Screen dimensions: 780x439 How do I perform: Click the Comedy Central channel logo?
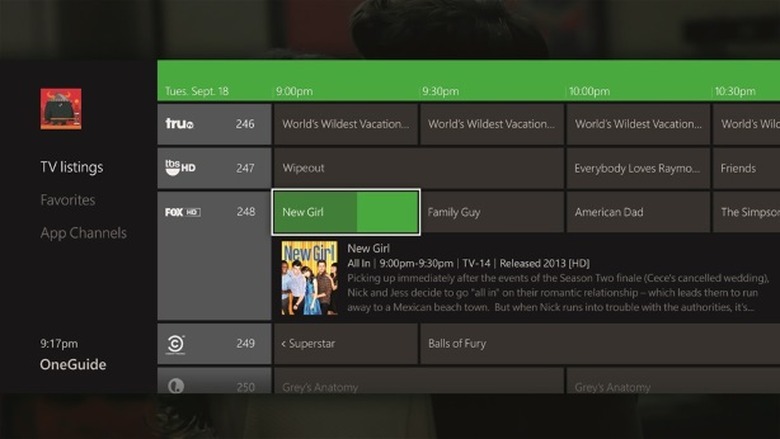coord(175,344)
